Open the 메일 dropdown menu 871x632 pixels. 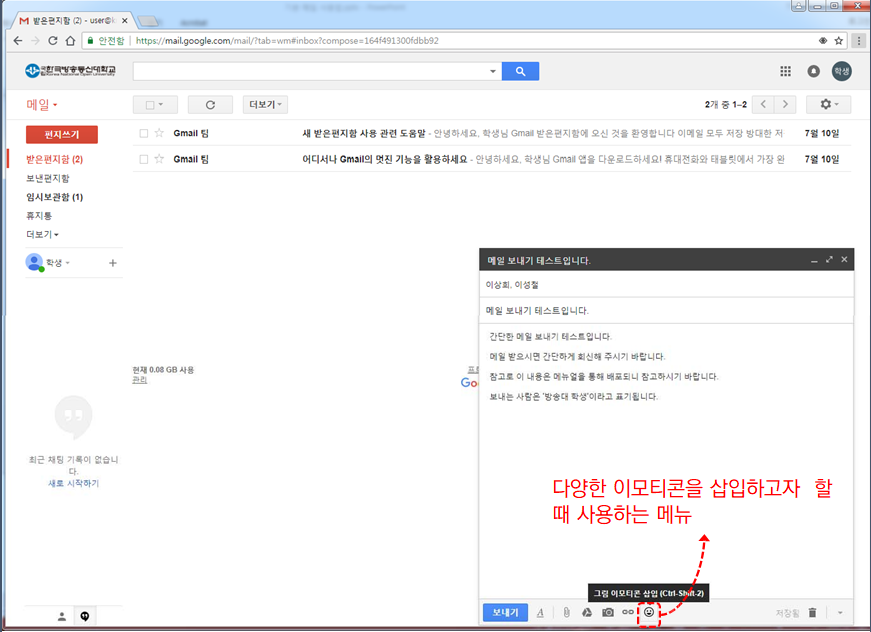pos(42,104)
